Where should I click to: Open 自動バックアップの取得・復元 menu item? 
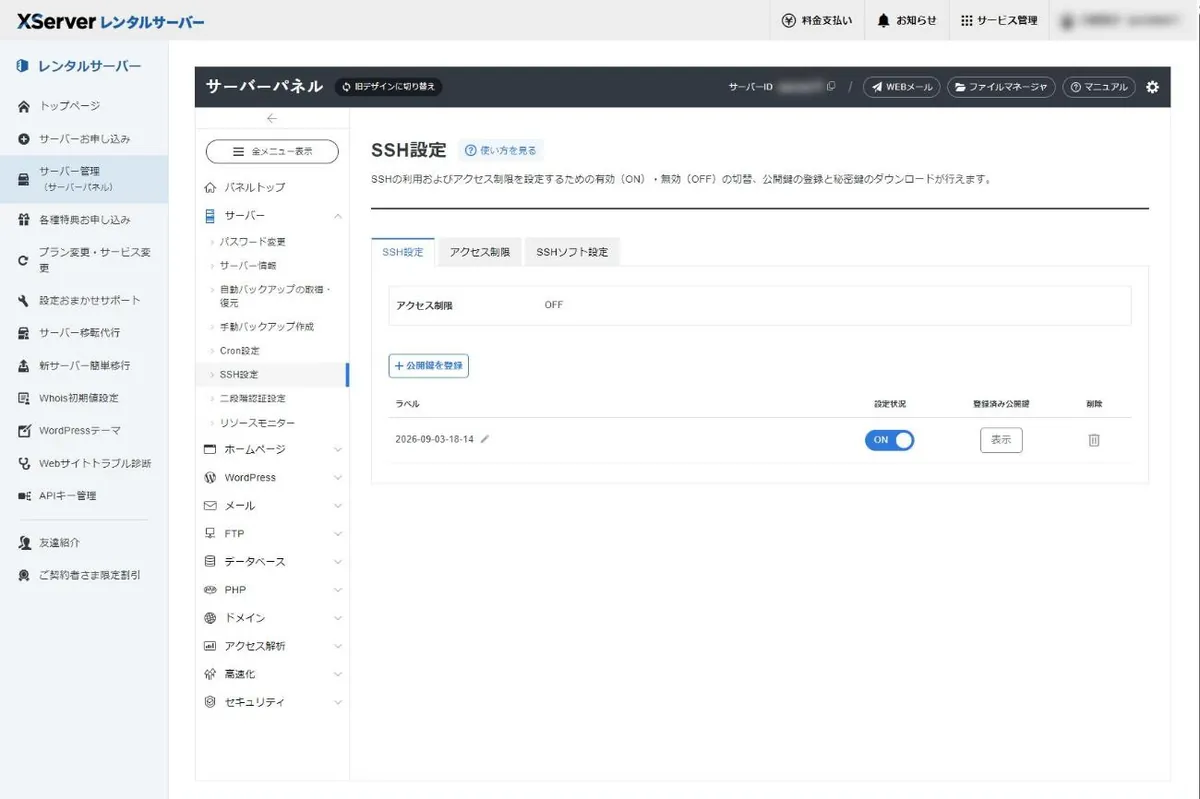coord(275,296)
